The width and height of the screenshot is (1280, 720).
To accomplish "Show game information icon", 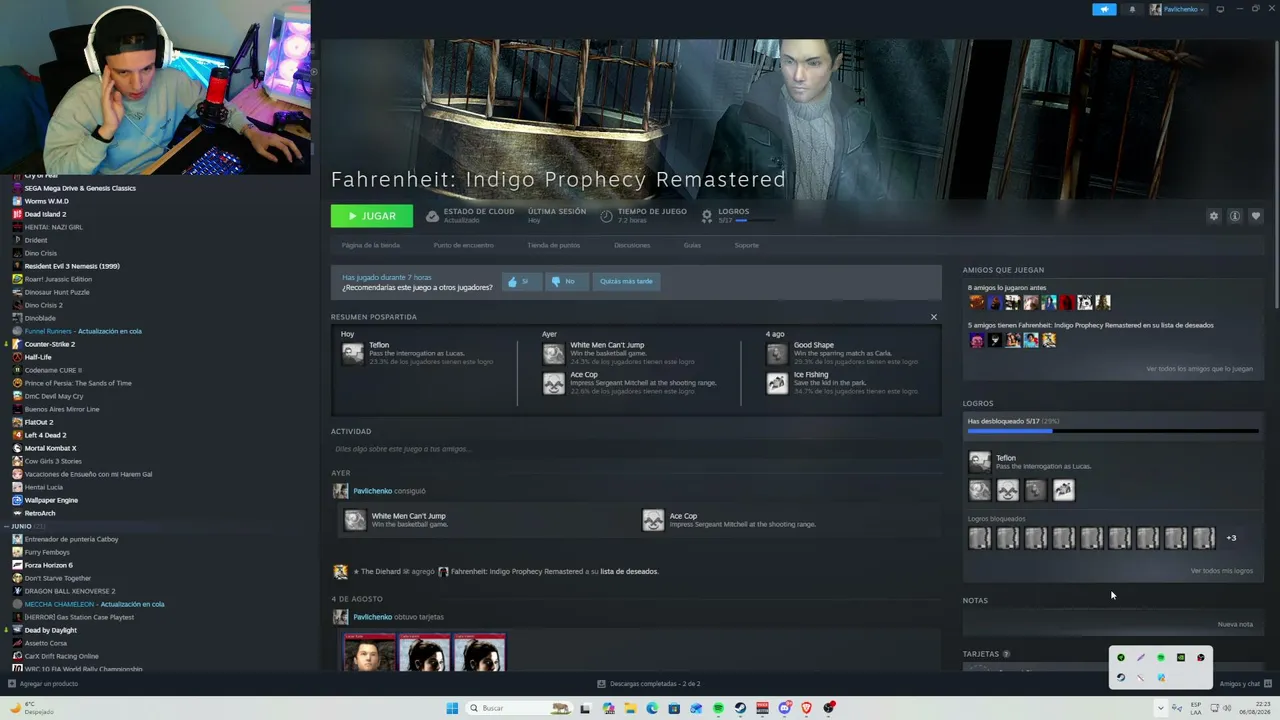I will click(x=1235, y=216).
